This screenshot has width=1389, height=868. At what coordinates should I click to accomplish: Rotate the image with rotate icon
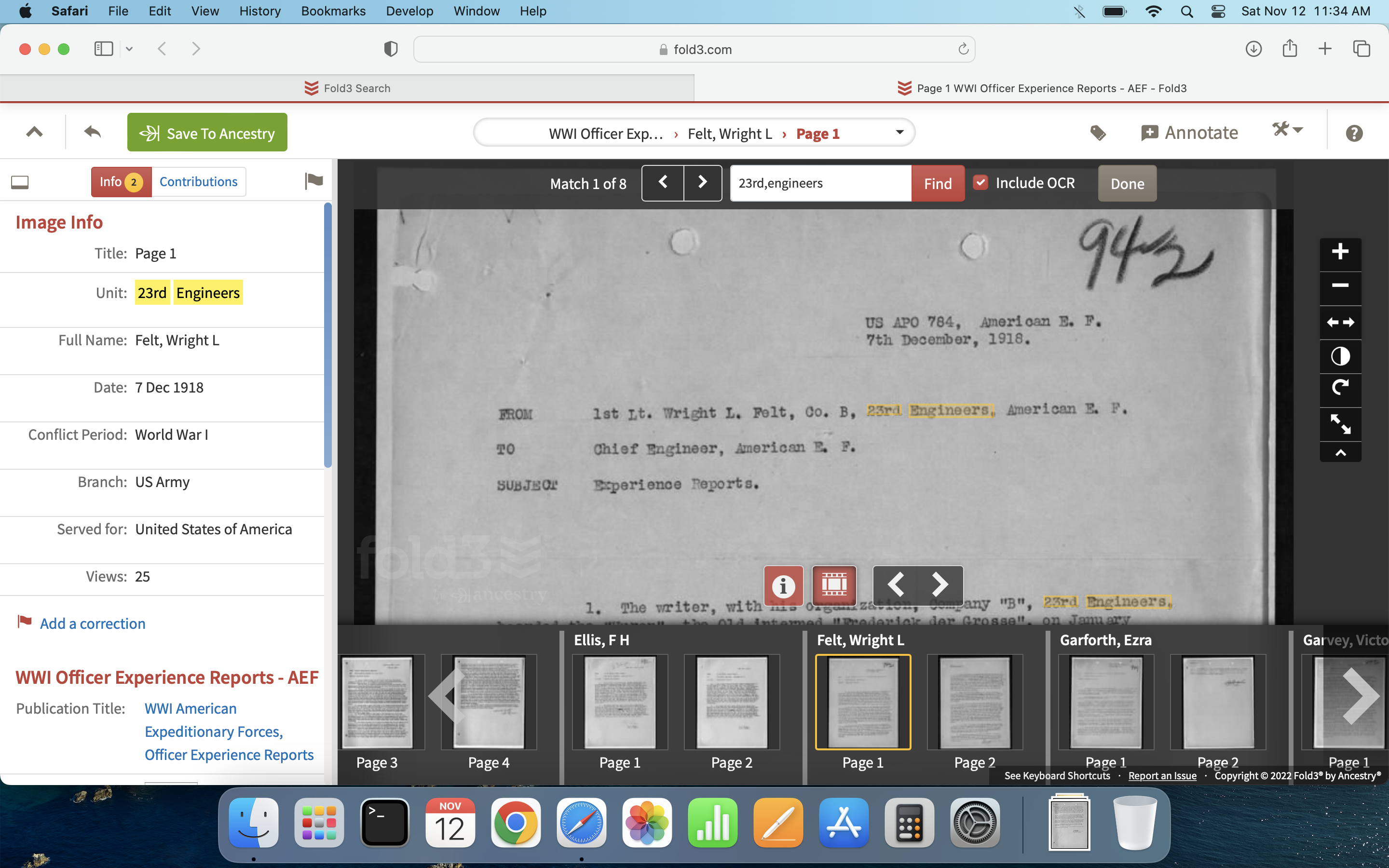(x=1340, y=389)
